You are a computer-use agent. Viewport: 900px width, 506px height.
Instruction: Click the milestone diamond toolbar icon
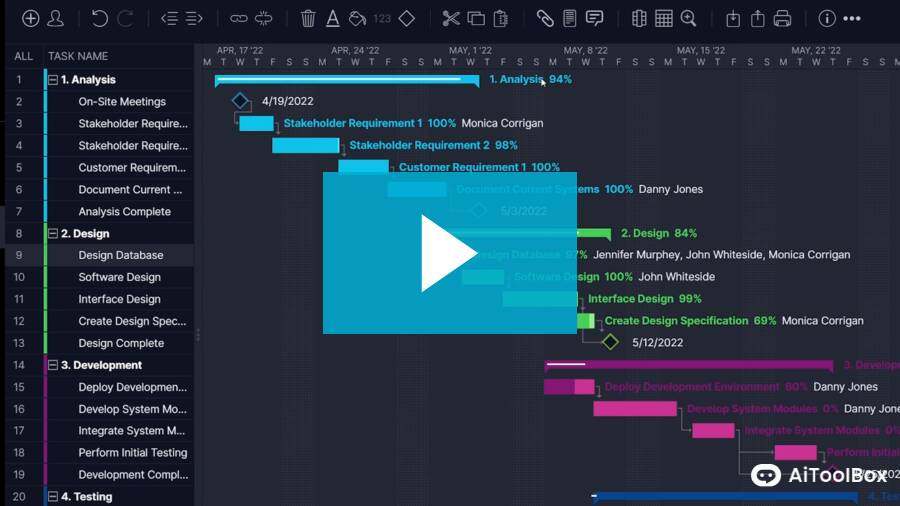point(406,18)
